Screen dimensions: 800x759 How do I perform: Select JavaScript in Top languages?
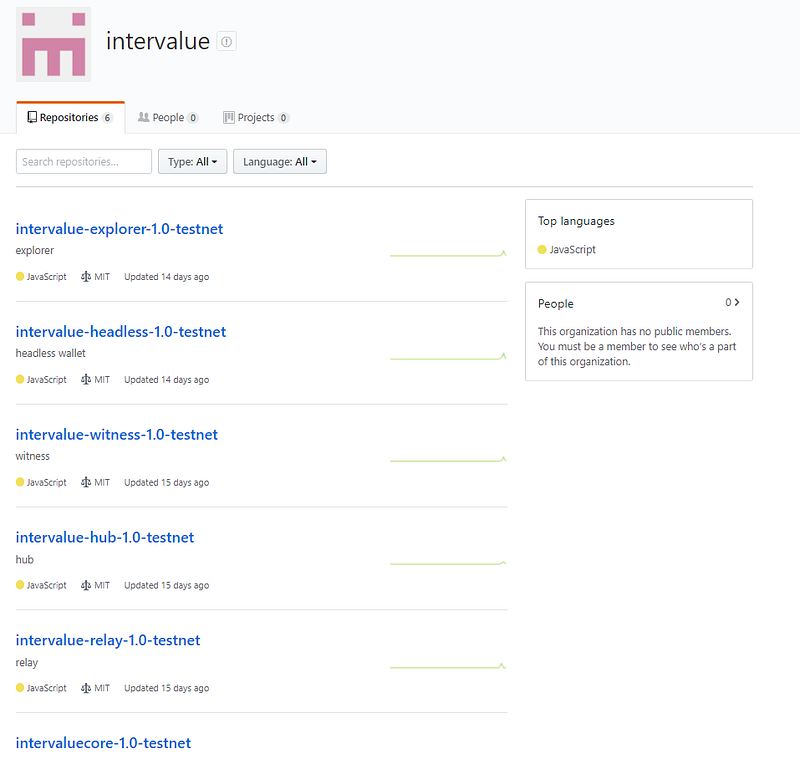click(572, 249)
